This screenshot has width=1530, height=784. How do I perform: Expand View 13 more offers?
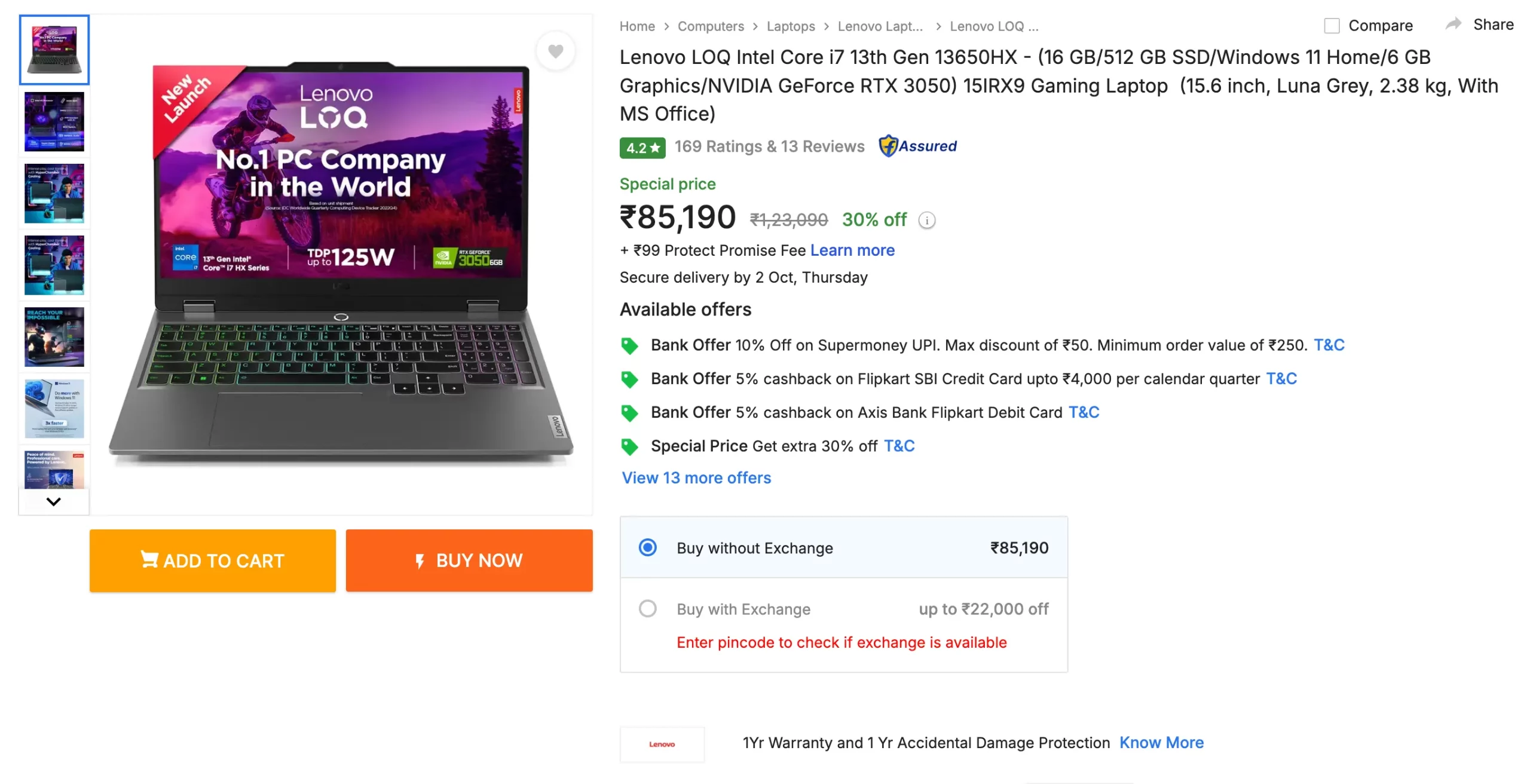(696, 477)
